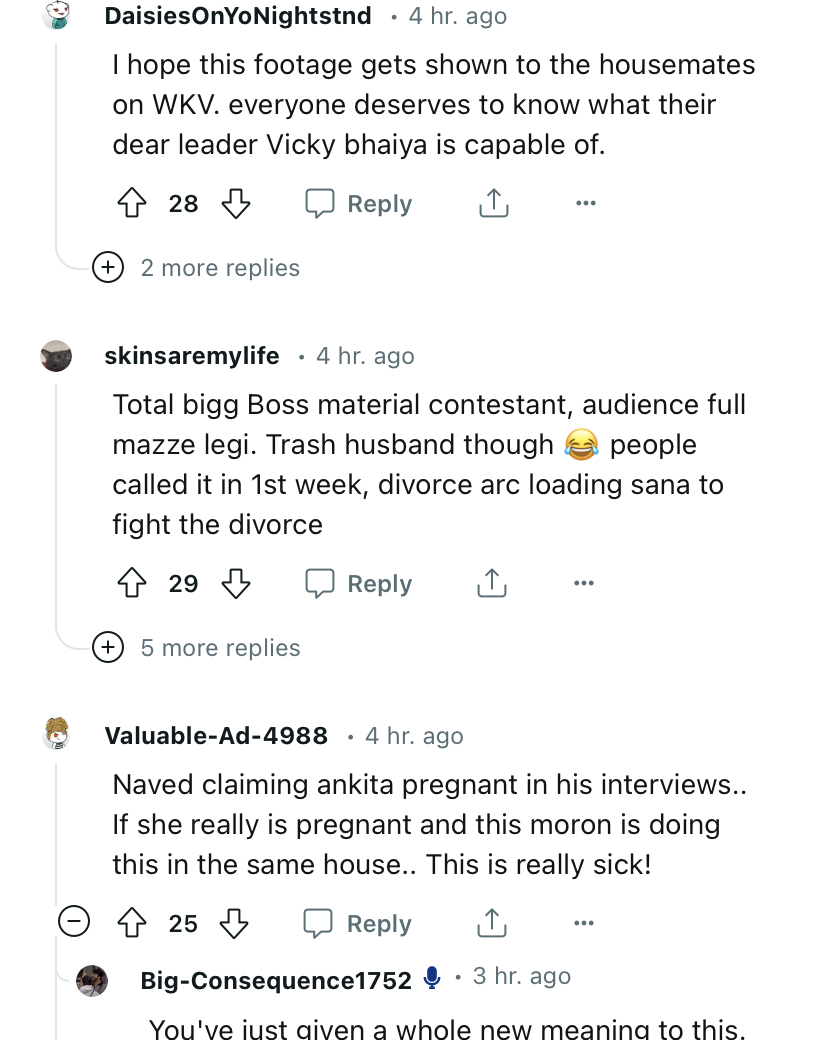The image size is (828, 1040).
Task: Share Valuable-Ad-4988's comment
Action: click(x=493, y=924)
